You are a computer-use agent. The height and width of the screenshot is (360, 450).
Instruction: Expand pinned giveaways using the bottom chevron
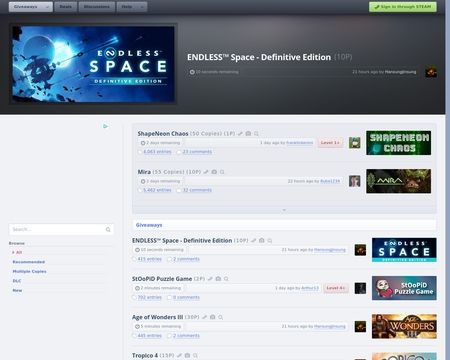point(284,210)
